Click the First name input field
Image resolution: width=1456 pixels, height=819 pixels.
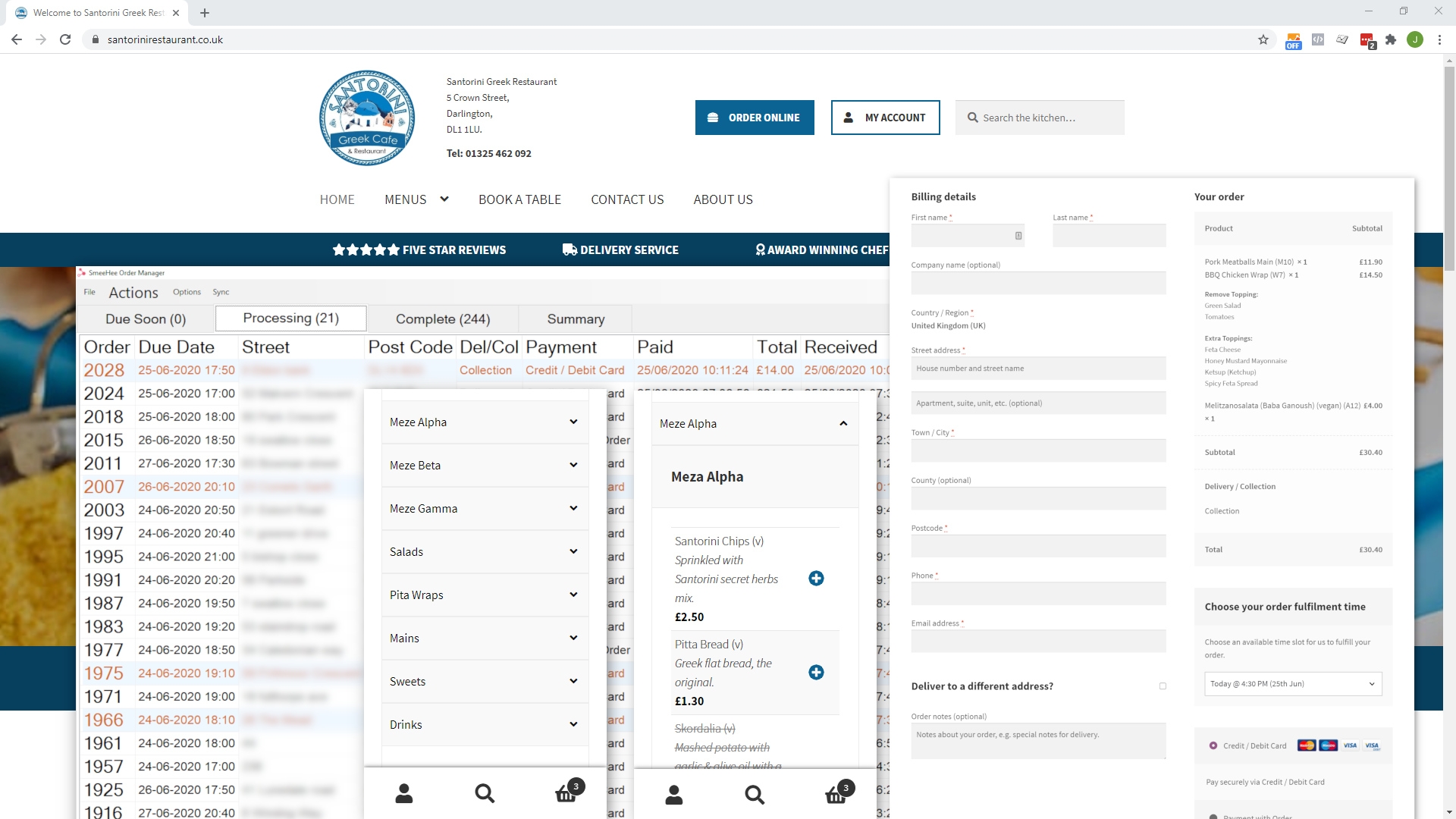(968, 236)
